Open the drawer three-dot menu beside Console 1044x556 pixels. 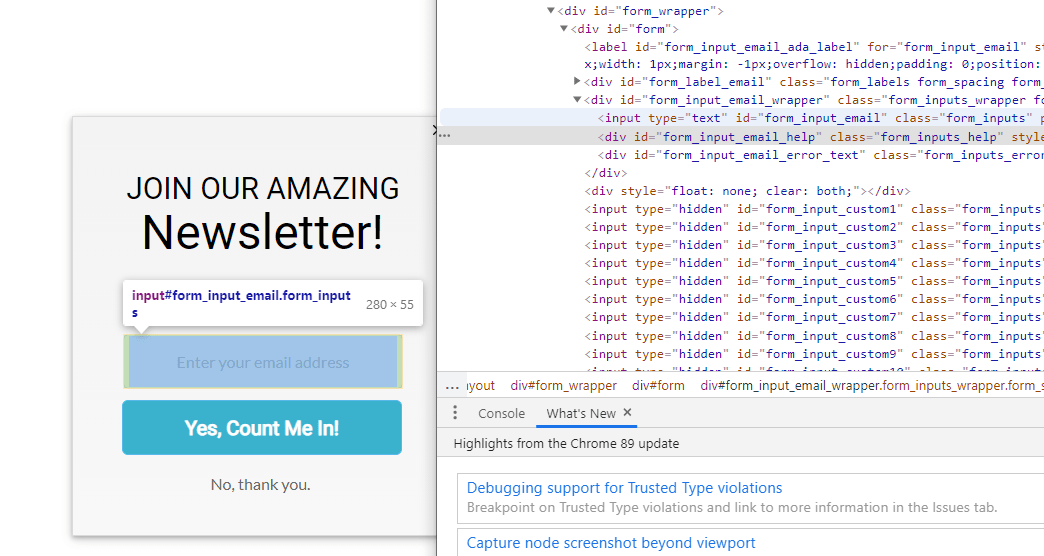point(455,413)
